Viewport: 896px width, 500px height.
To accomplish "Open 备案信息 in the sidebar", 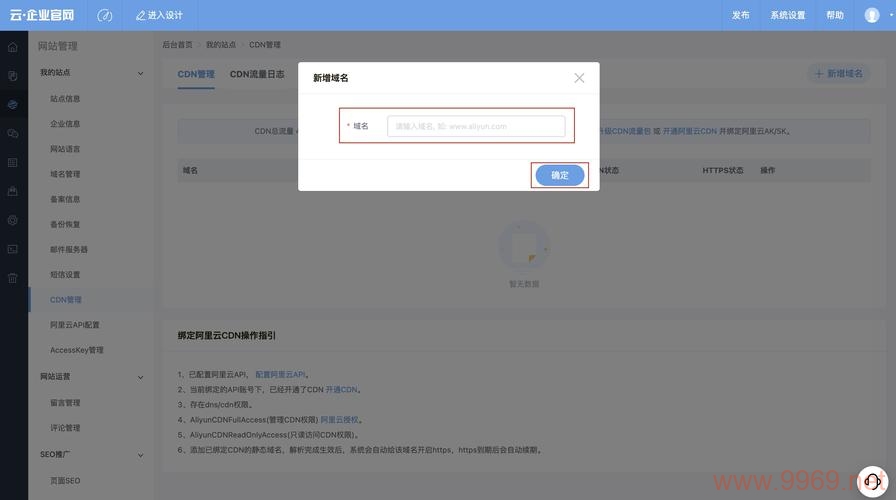I will tap(65, 199).
